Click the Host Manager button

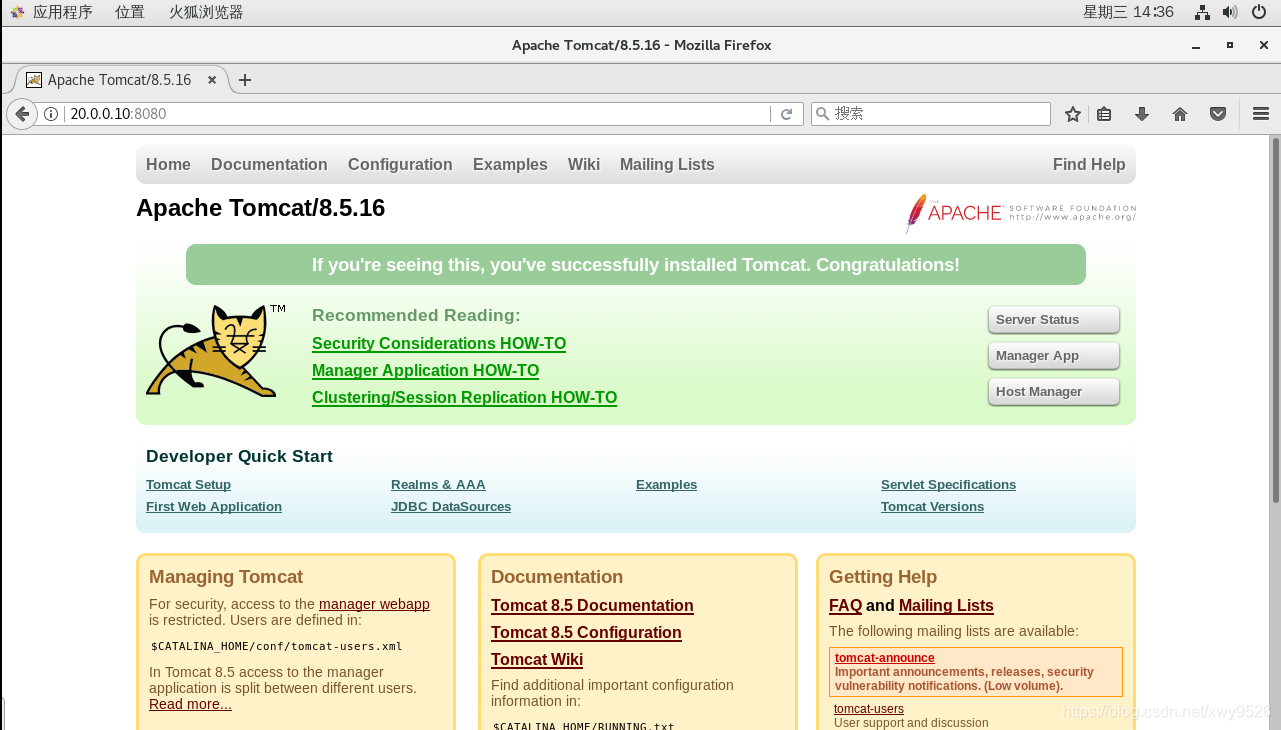1053,392
